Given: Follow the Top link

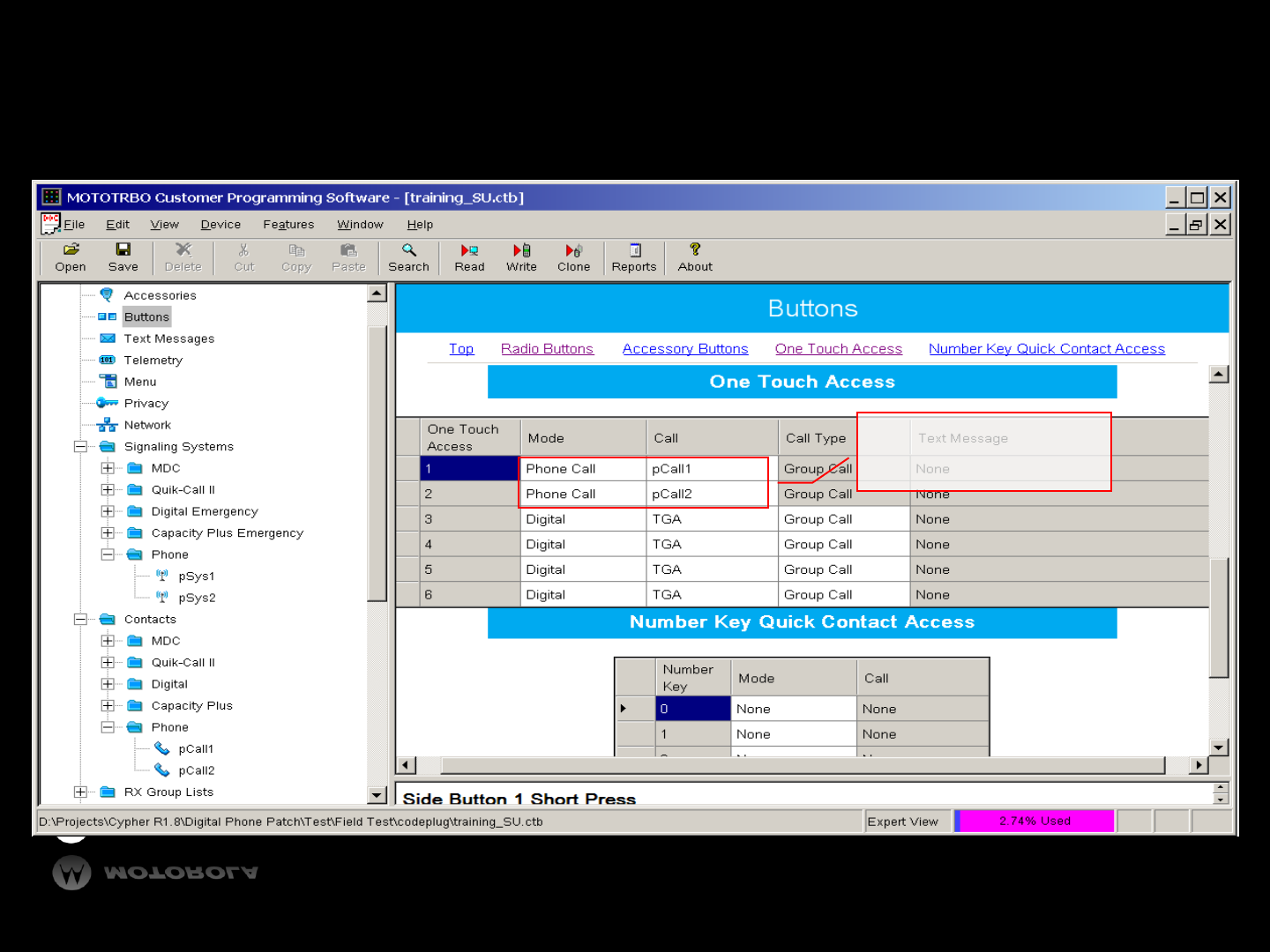Looking at the screenshot, I should tap(461, 349).
